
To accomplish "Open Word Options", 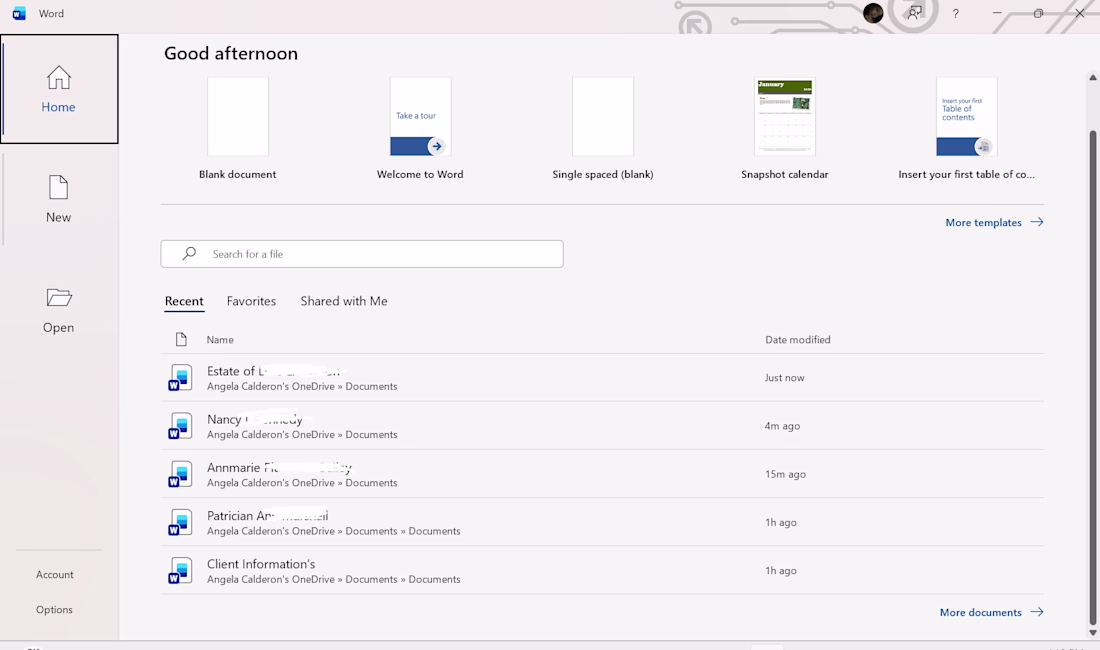I will coord(54,609).
